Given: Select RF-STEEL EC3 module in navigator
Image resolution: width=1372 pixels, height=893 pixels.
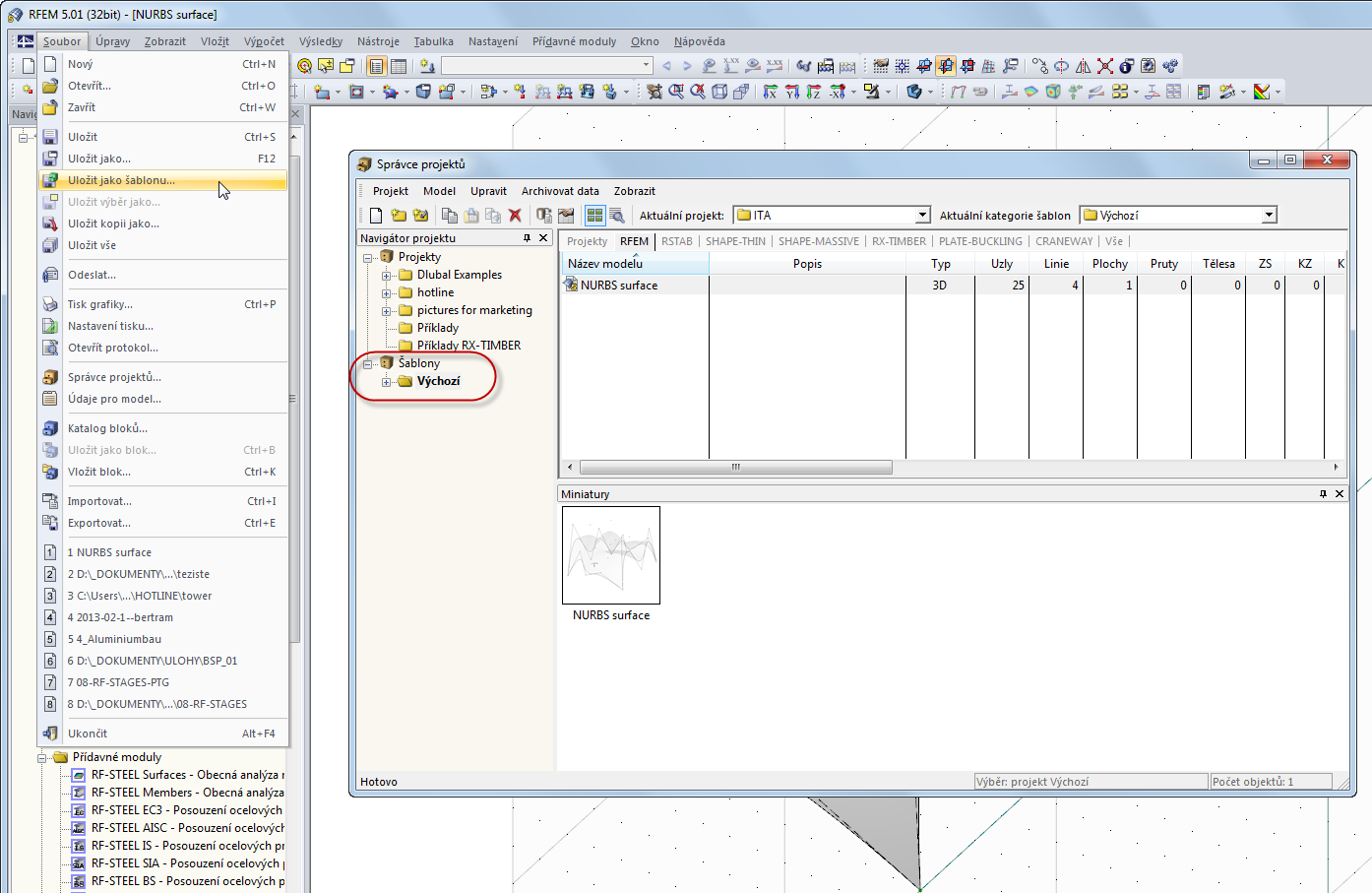Looking at the screenshot, I should [178, 810].
